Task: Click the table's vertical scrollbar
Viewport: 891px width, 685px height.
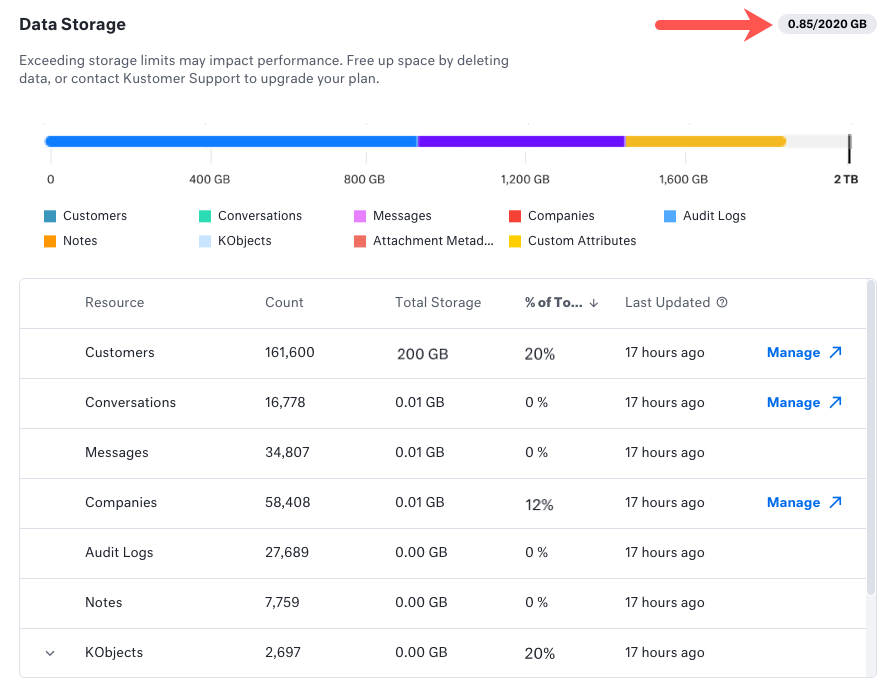Action: [871, 438]
